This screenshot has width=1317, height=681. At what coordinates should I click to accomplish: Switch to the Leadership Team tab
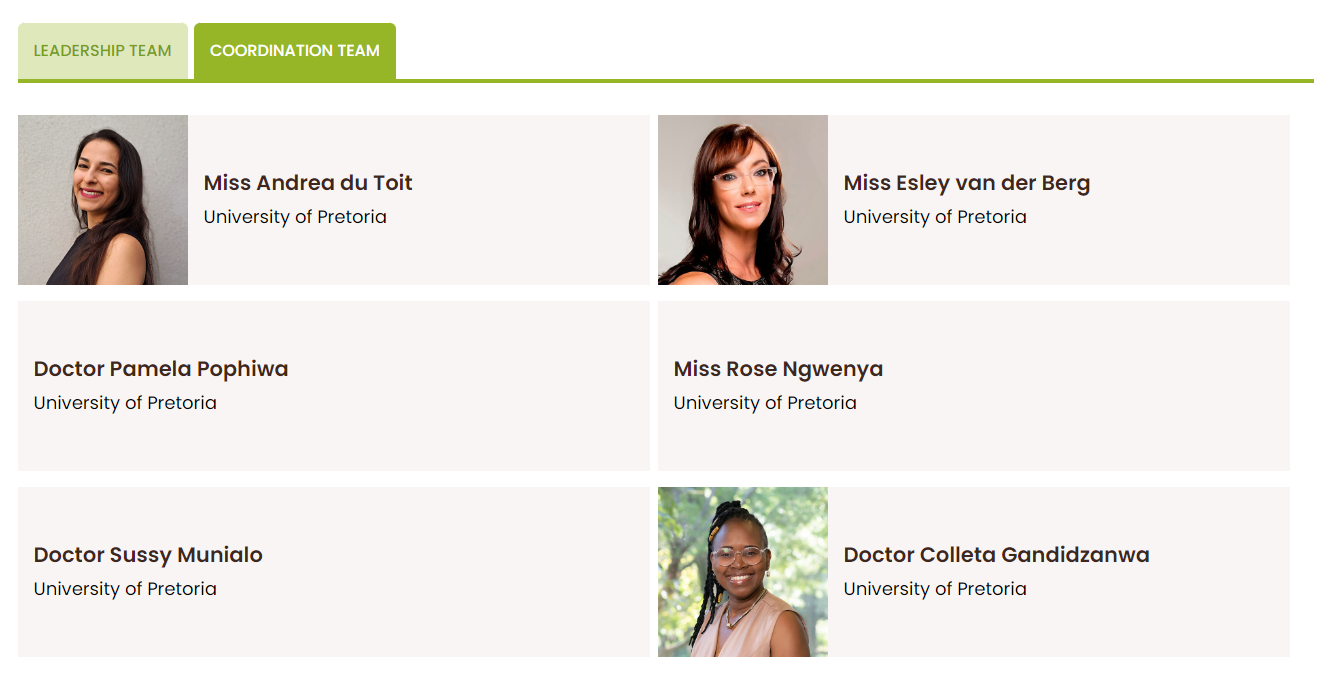coord(102,51)
